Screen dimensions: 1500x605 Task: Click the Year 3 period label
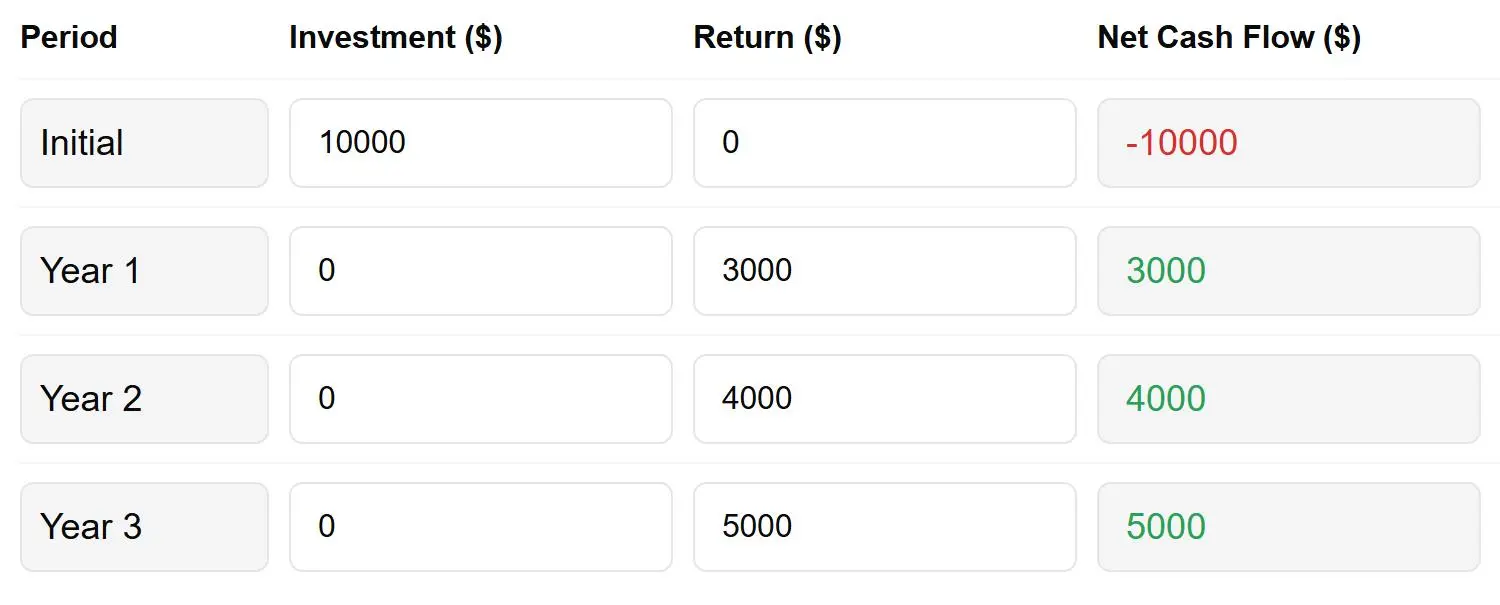(x=144, y=526)
